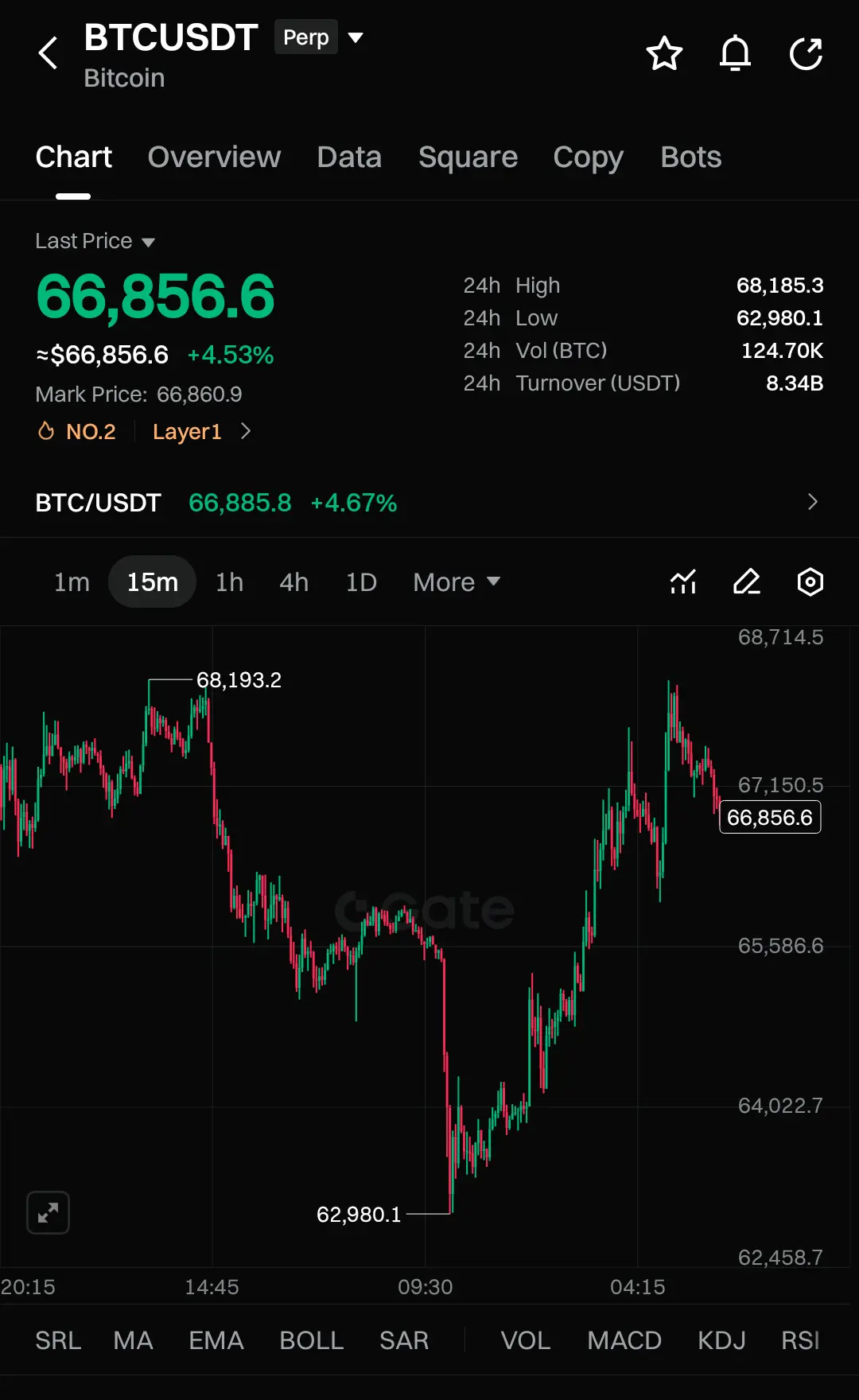Open the Data tab

click(349, 157)
